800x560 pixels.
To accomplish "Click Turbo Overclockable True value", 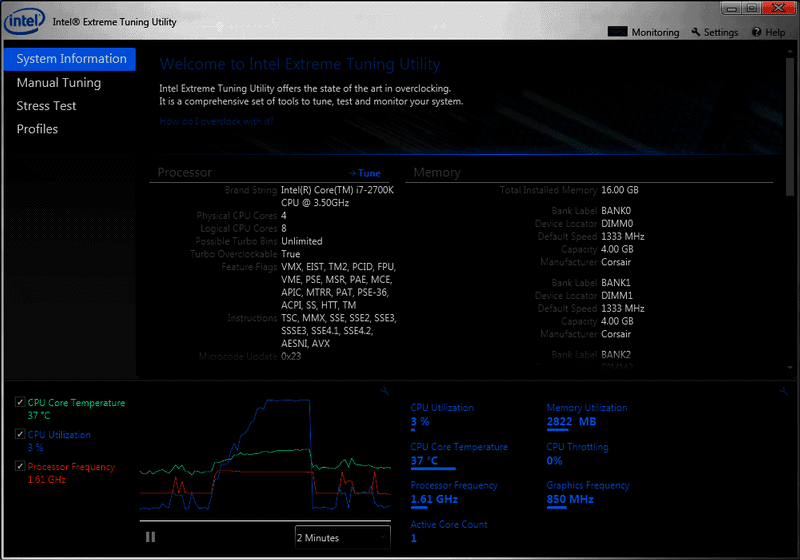I will click(x=290, y=254).
